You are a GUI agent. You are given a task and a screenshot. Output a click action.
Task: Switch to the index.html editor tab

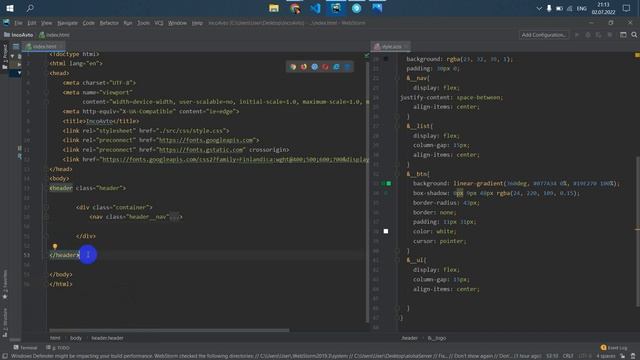44,47
